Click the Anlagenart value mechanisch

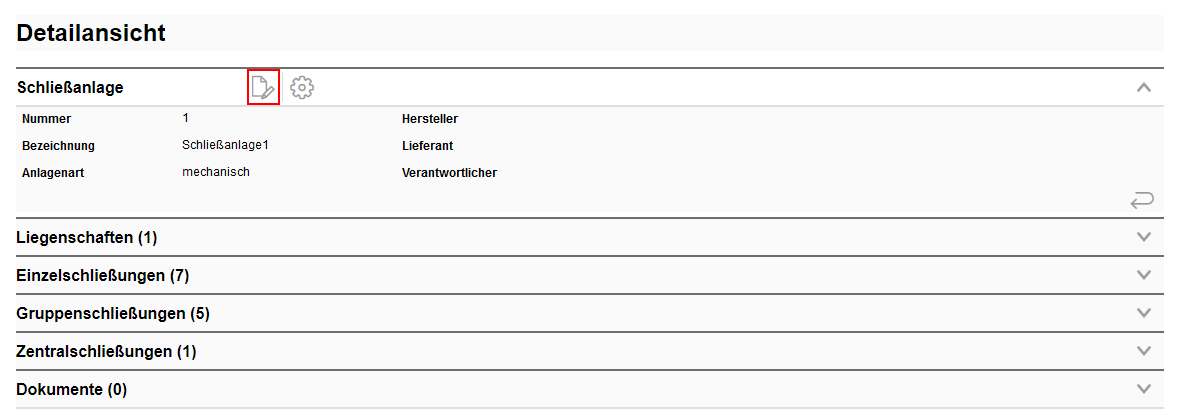pyautogui.click(x=216, y=172)
